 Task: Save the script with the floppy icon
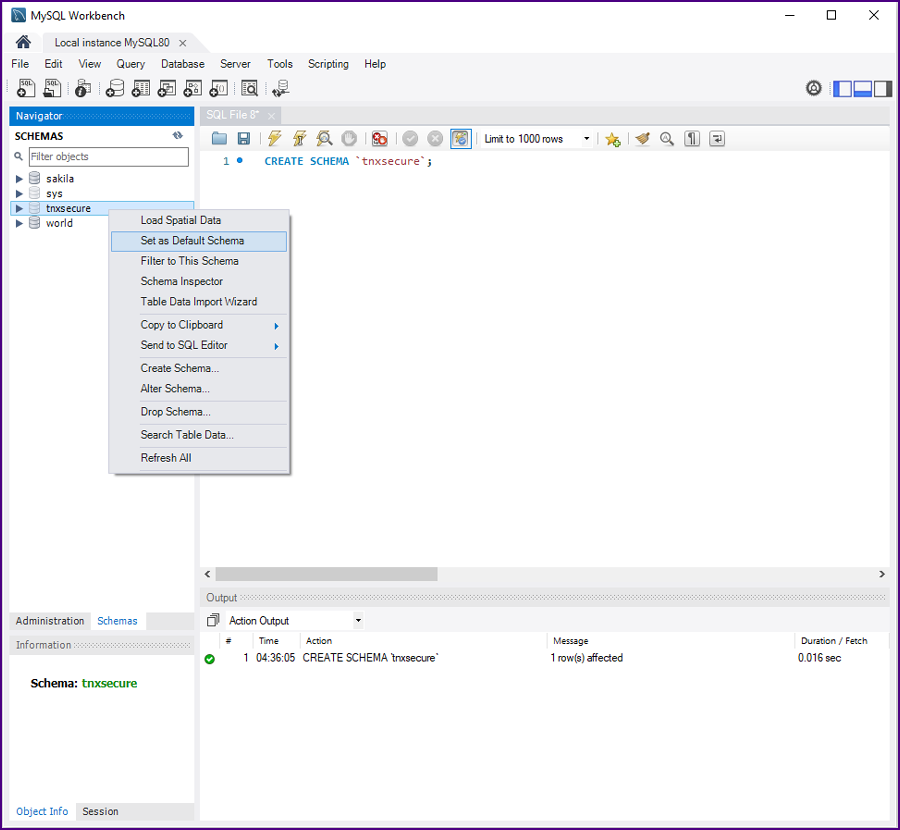(x=244, y=138)
